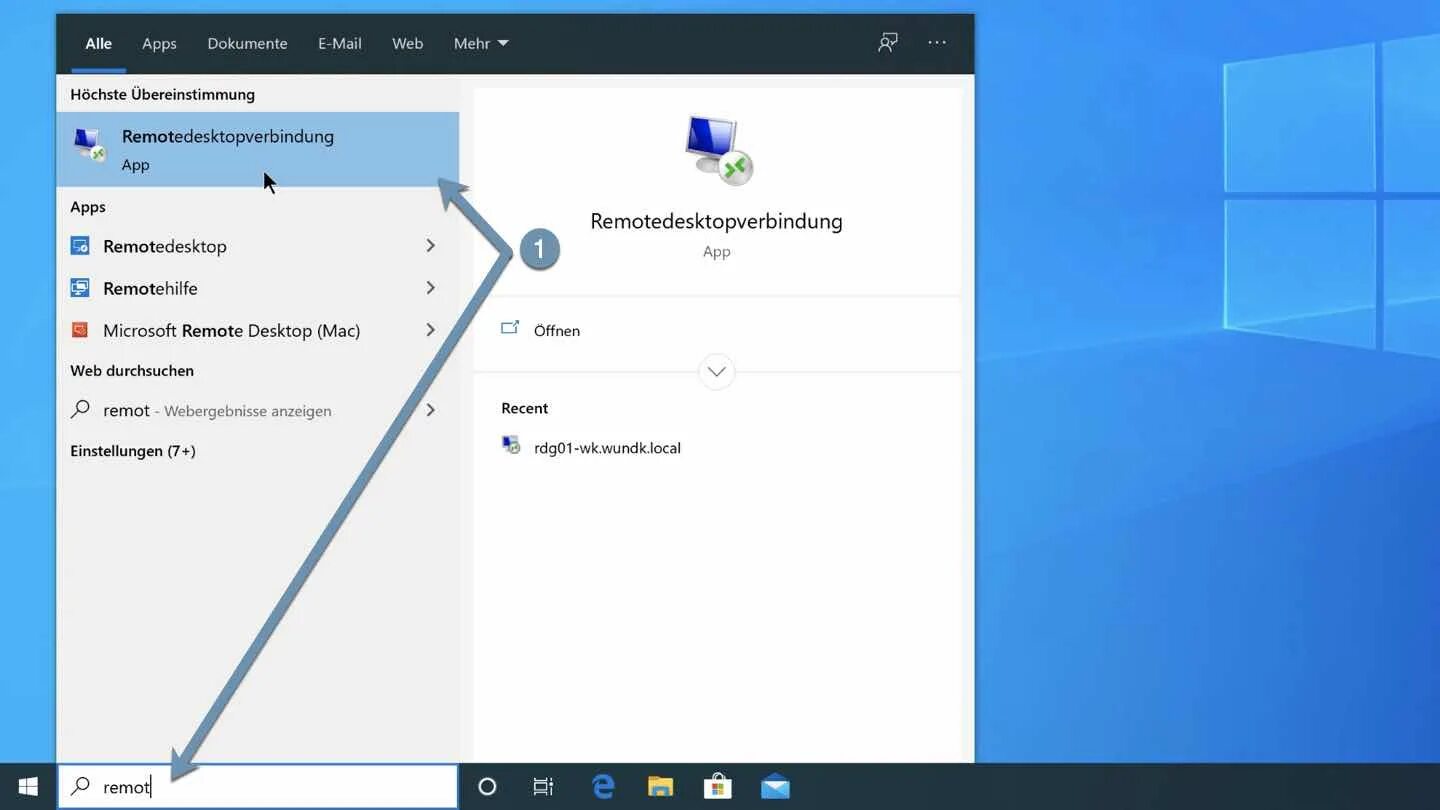
Task: Click the magnifier icon next to remot web result
Action: point(80,410)
